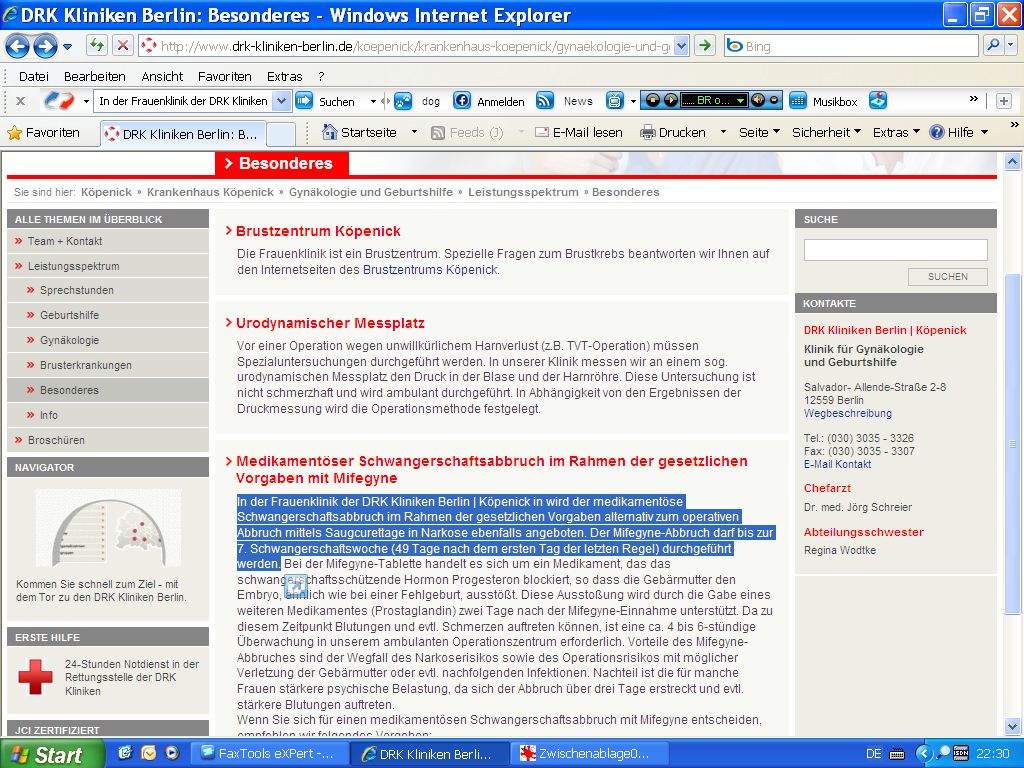Click the Navigator Berlin map thumbnail

point(108,529)
